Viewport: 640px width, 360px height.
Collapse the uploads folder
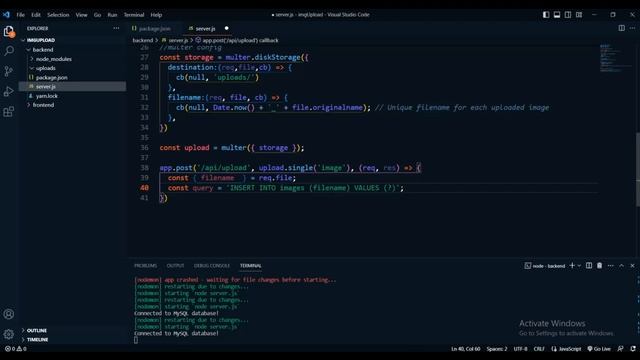tap(73, 68)
